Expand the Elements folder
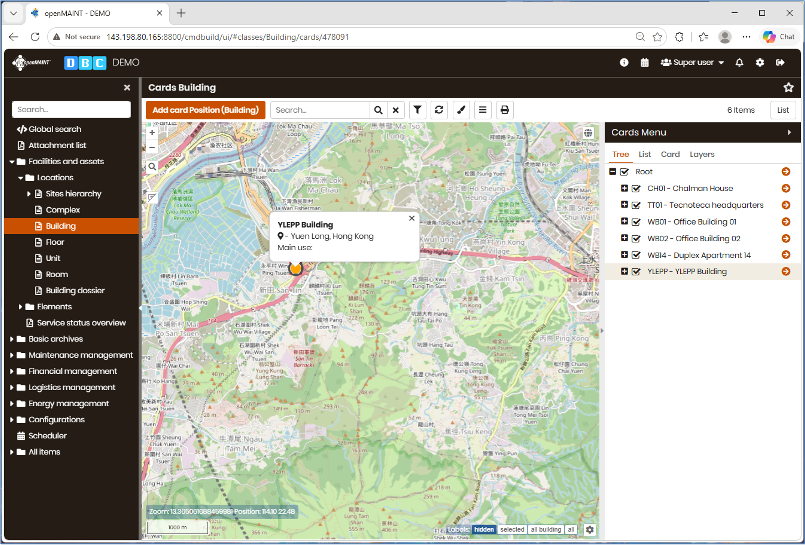Viewport: 805px width, 545px height. point(21,307)
